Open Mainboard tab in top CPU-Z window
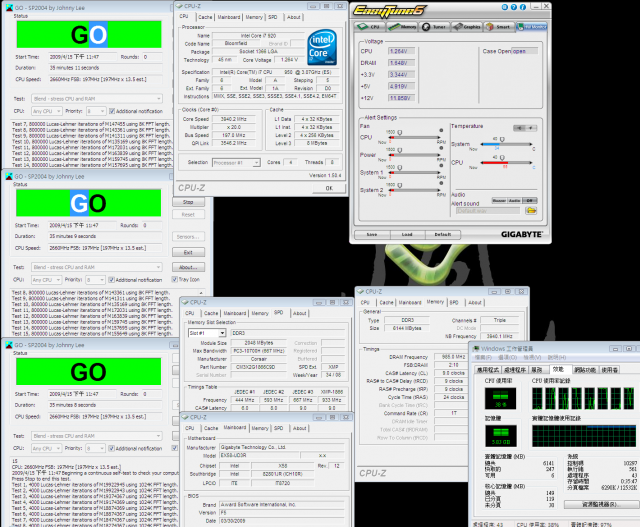640x527 pixels. click(x=229, y=17)
